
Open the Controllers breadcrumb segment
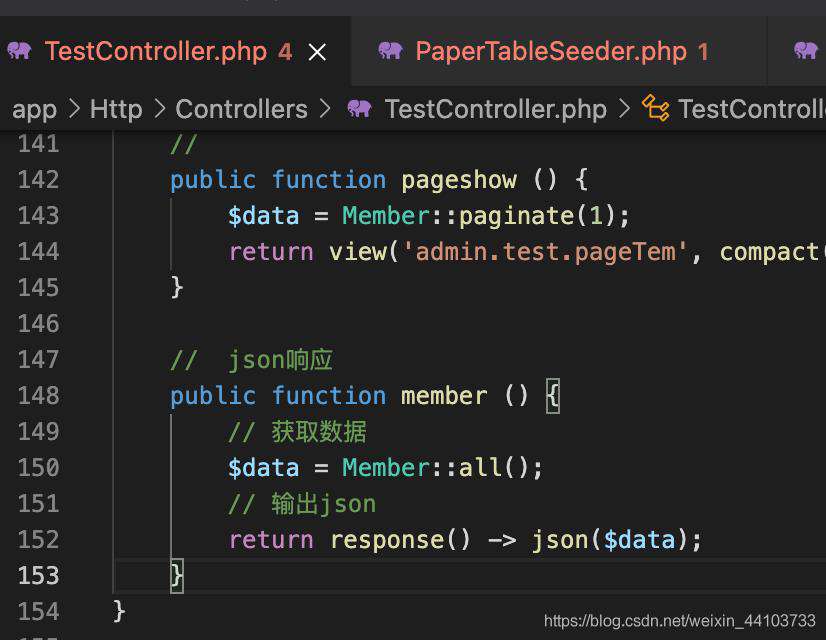(241, 109)
